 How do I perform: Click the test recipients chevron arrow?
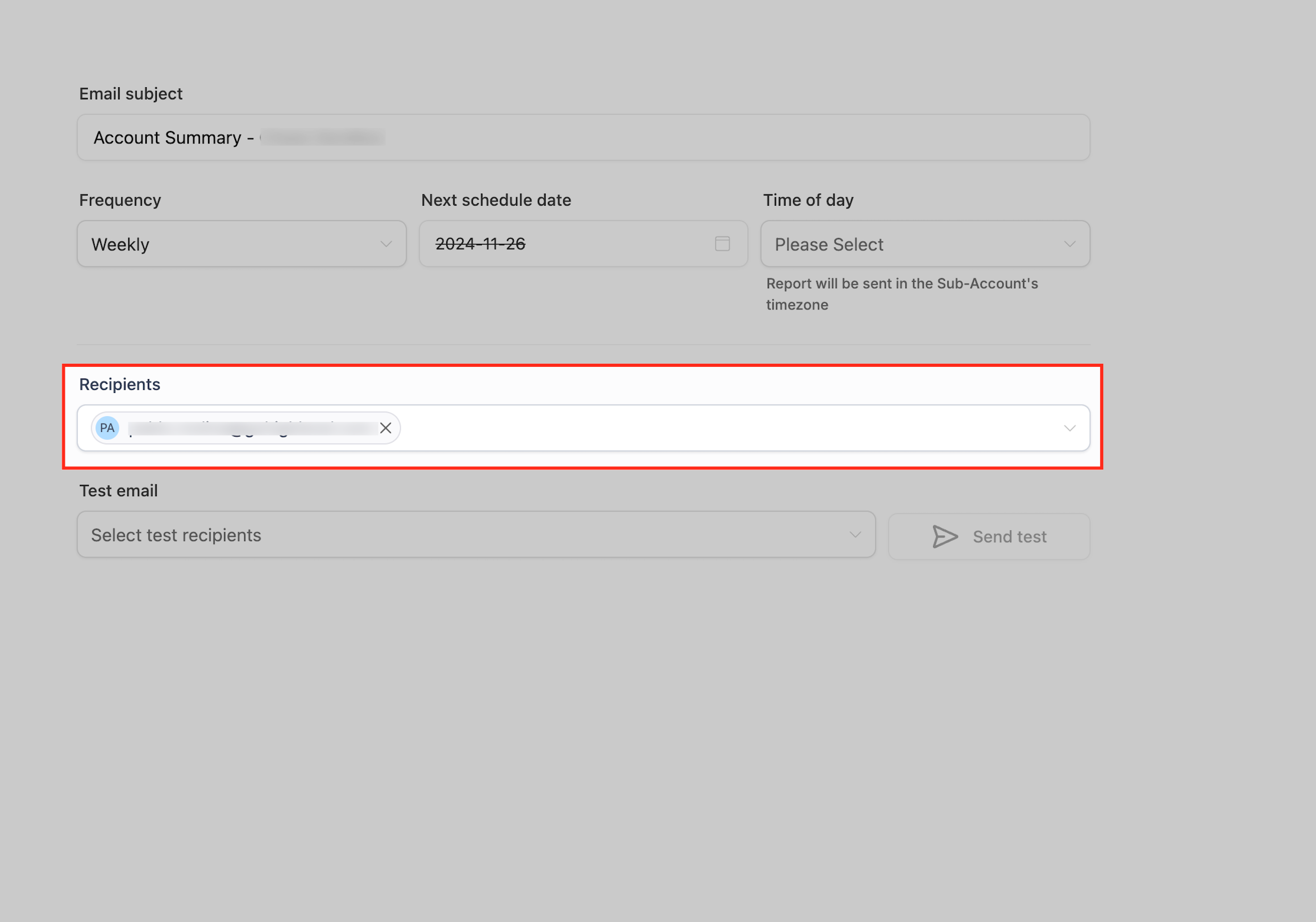coord(855,534)
